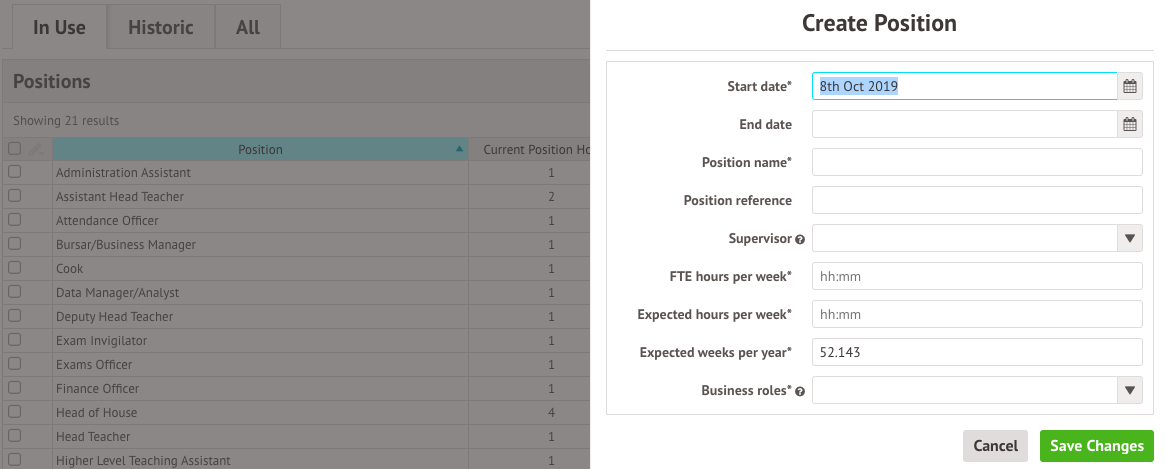Screen dimensions: 1166x469
Task: Check the Head Teacher row checkbox
Action: pyautogui.click(x=14, y=436)
